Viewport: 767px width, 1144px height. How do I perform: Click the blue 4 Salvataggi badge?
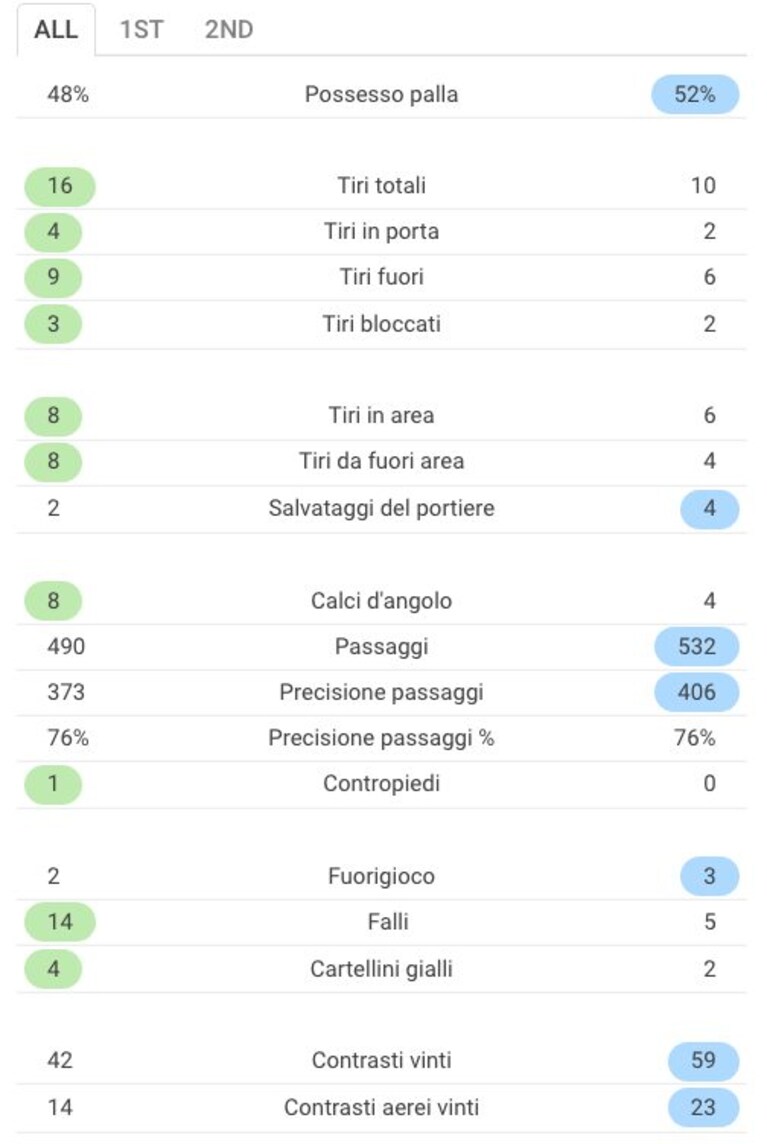tap(709, 509)
